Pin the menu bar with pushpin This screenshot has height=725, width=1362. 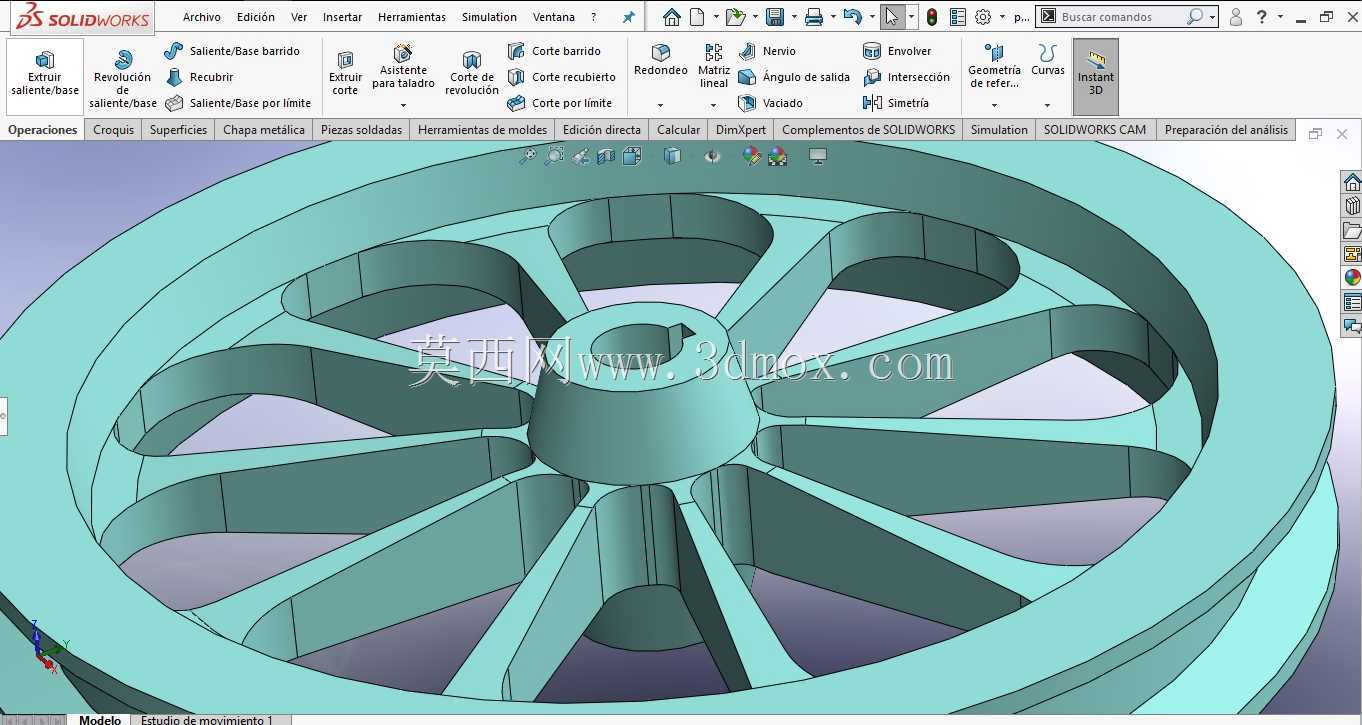click(x=628, y=17)
